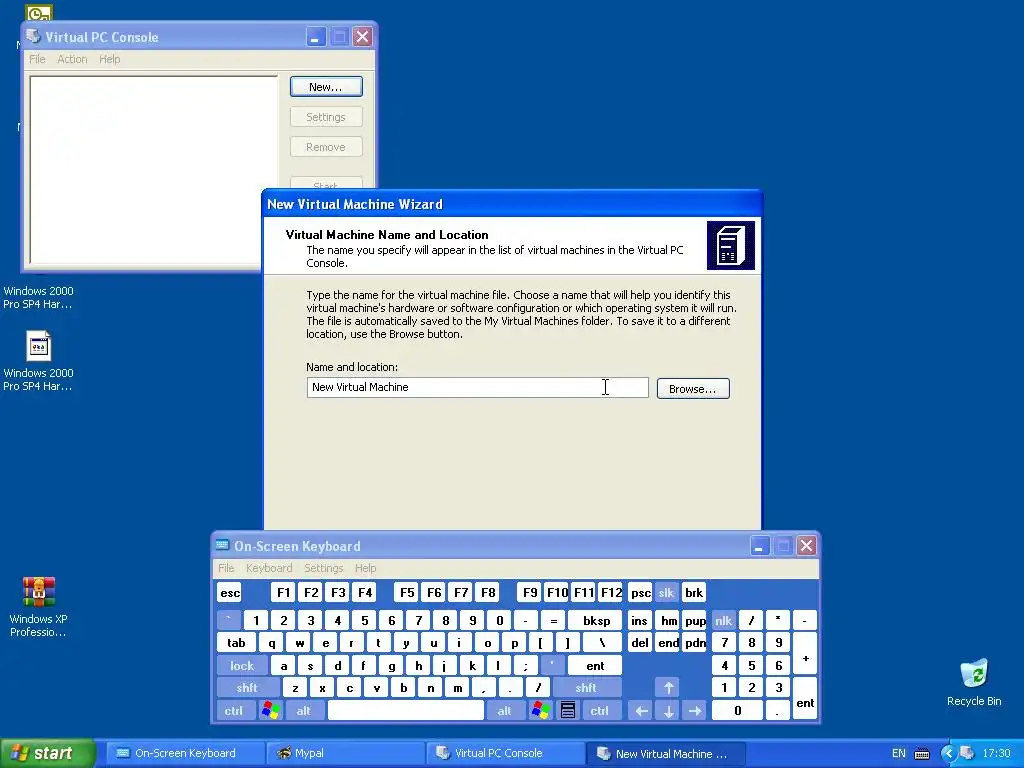Open the Start menu

tap(48, 753)
